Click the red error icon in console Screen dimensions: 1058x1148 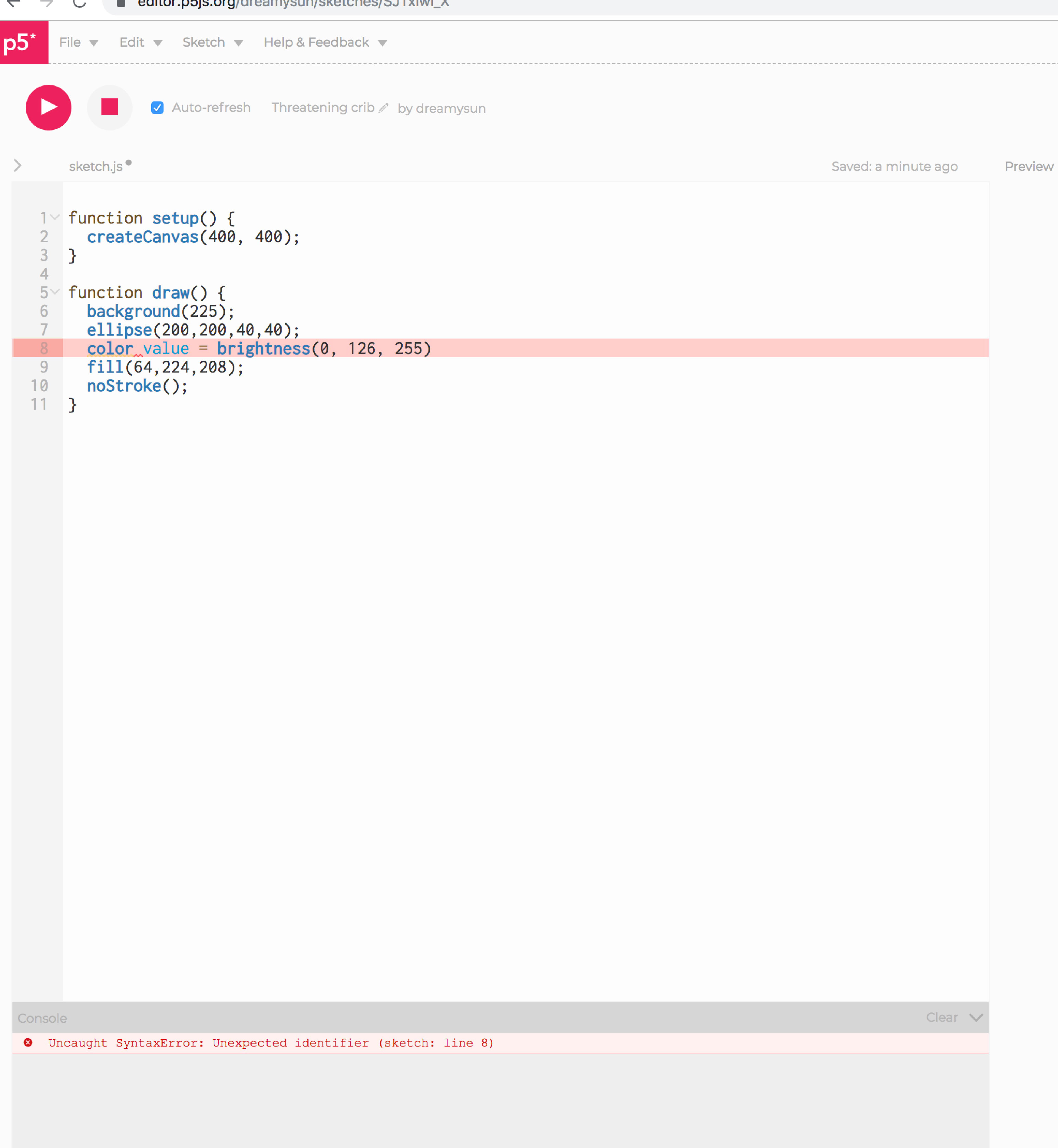pyautogui.click(x=28, y=1042)
